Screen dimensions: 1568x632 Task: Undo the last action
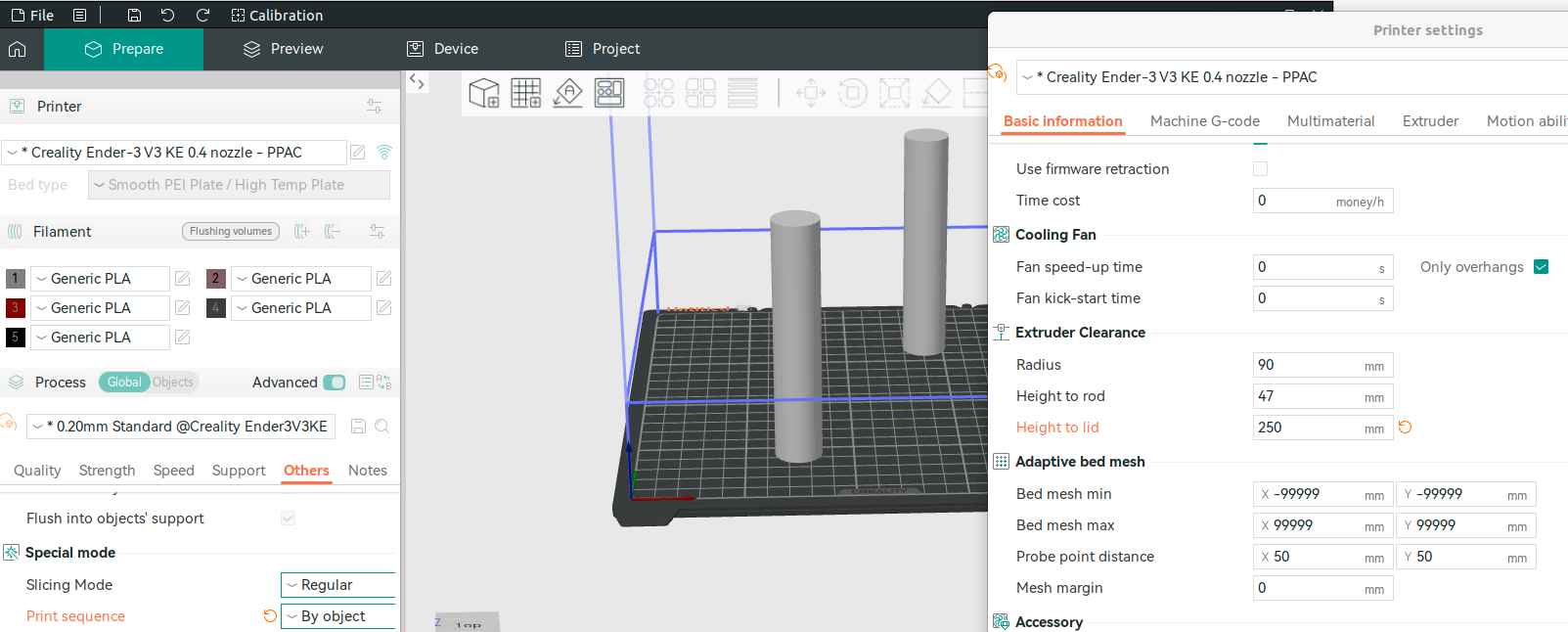[x=168, y=16]
